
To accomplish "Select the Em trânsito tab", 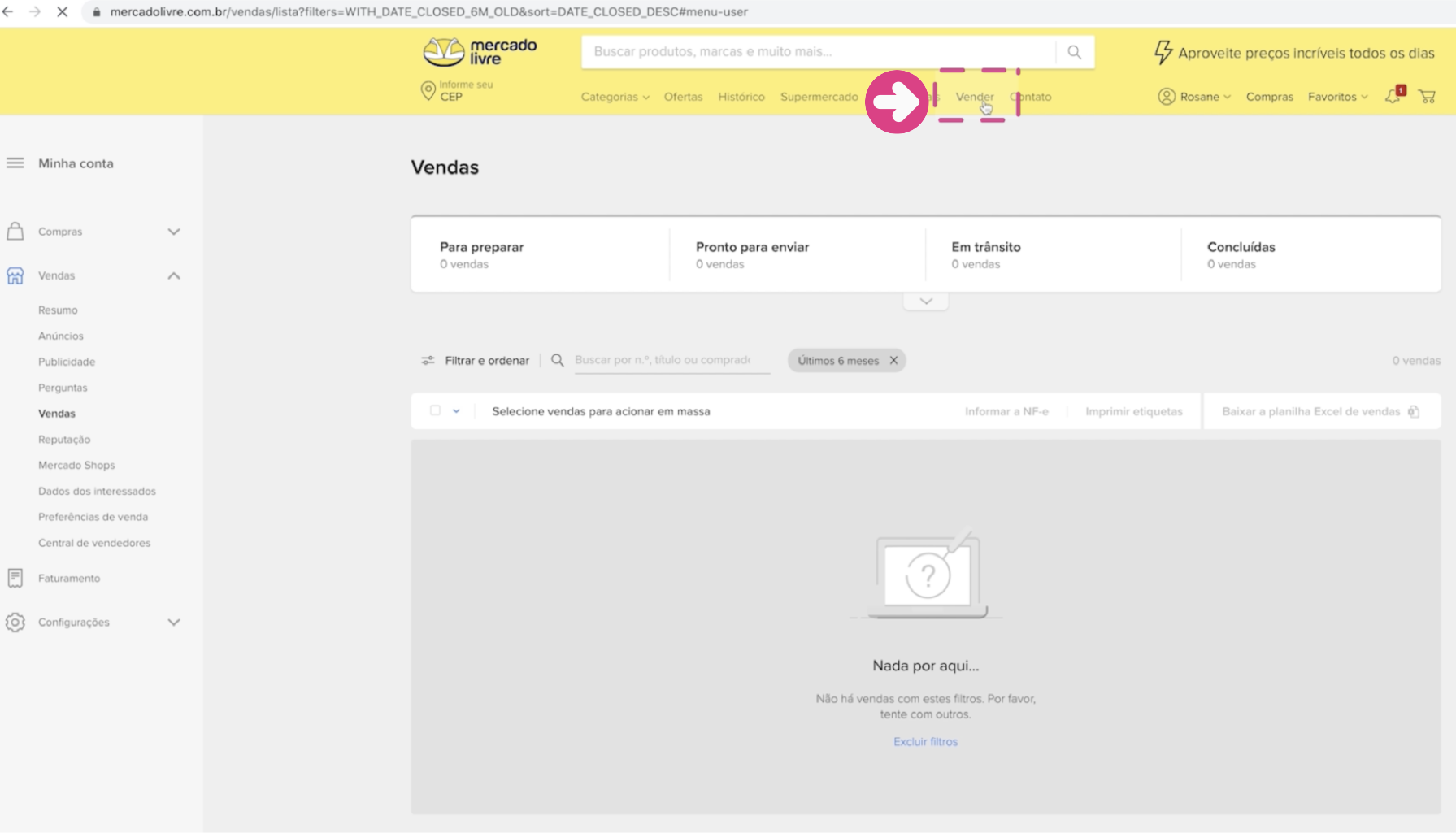I will (1053, 254).
